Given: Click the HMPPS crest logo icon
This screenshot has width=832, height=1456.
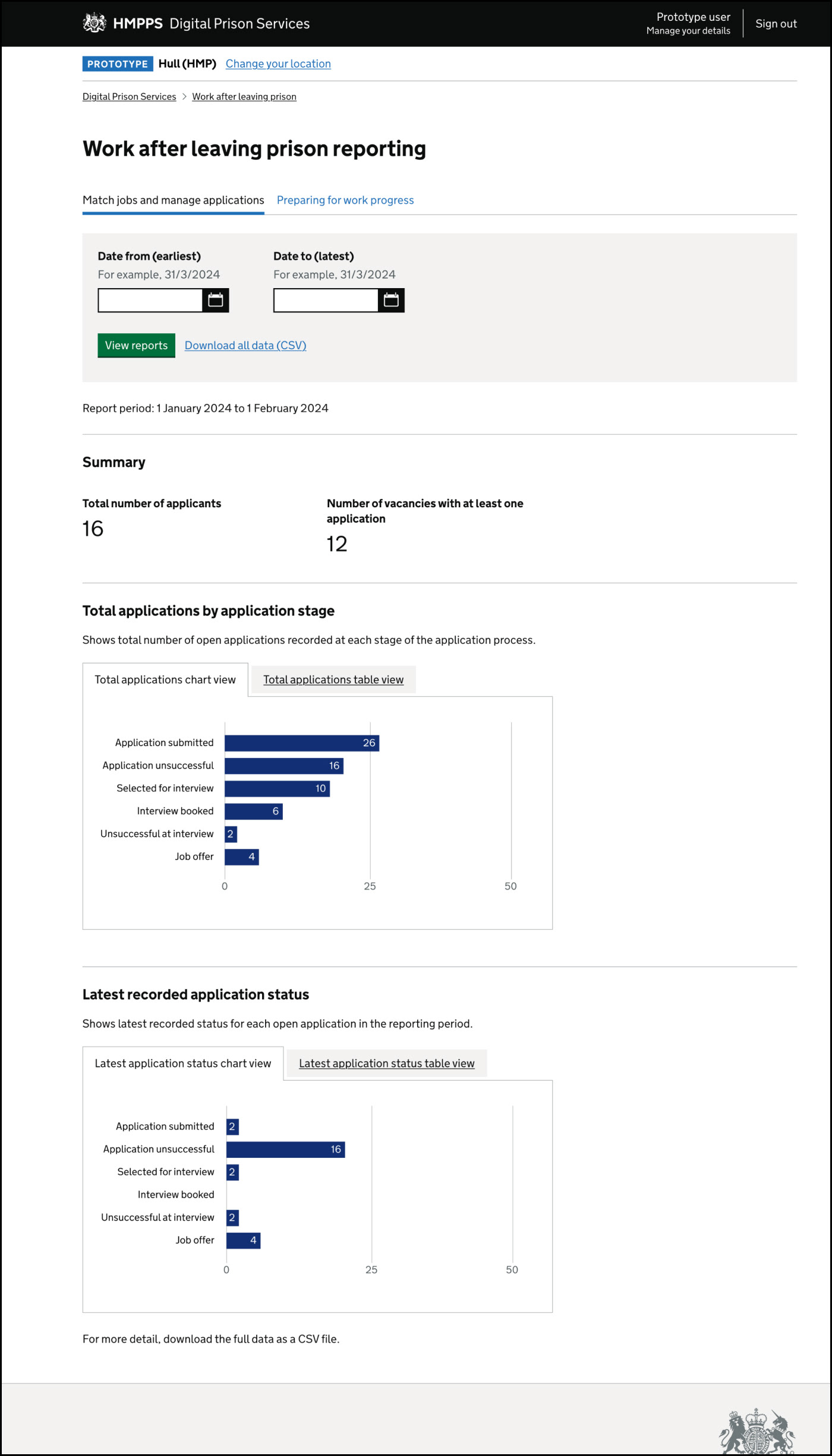Looking at the screenshot, I should coord(94,23).
